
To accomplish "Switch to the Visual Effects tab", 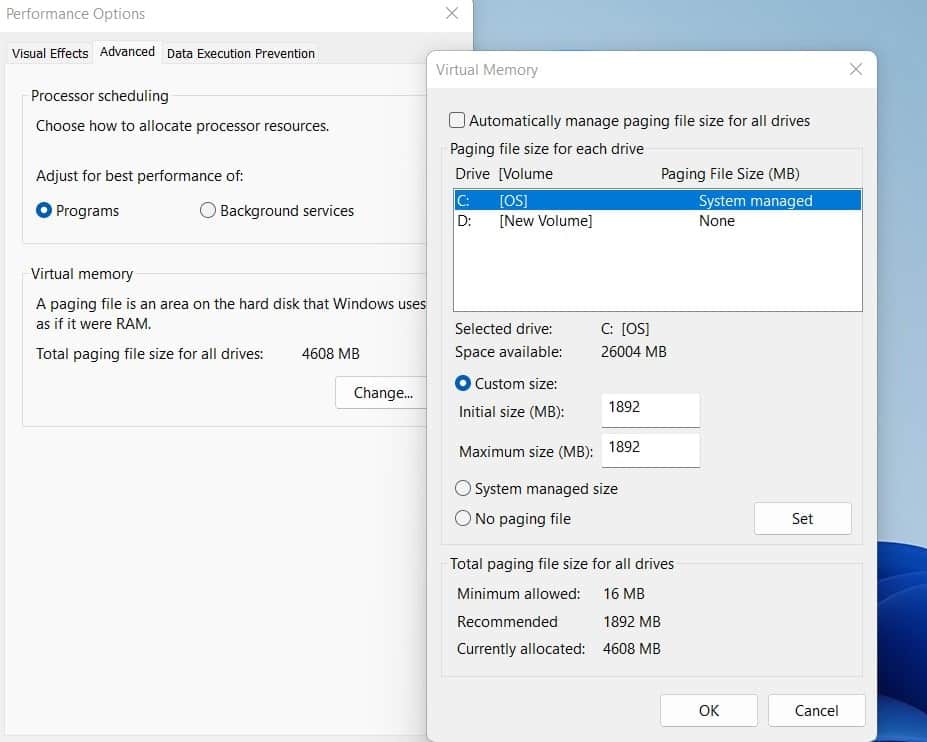I will [48, 53].
